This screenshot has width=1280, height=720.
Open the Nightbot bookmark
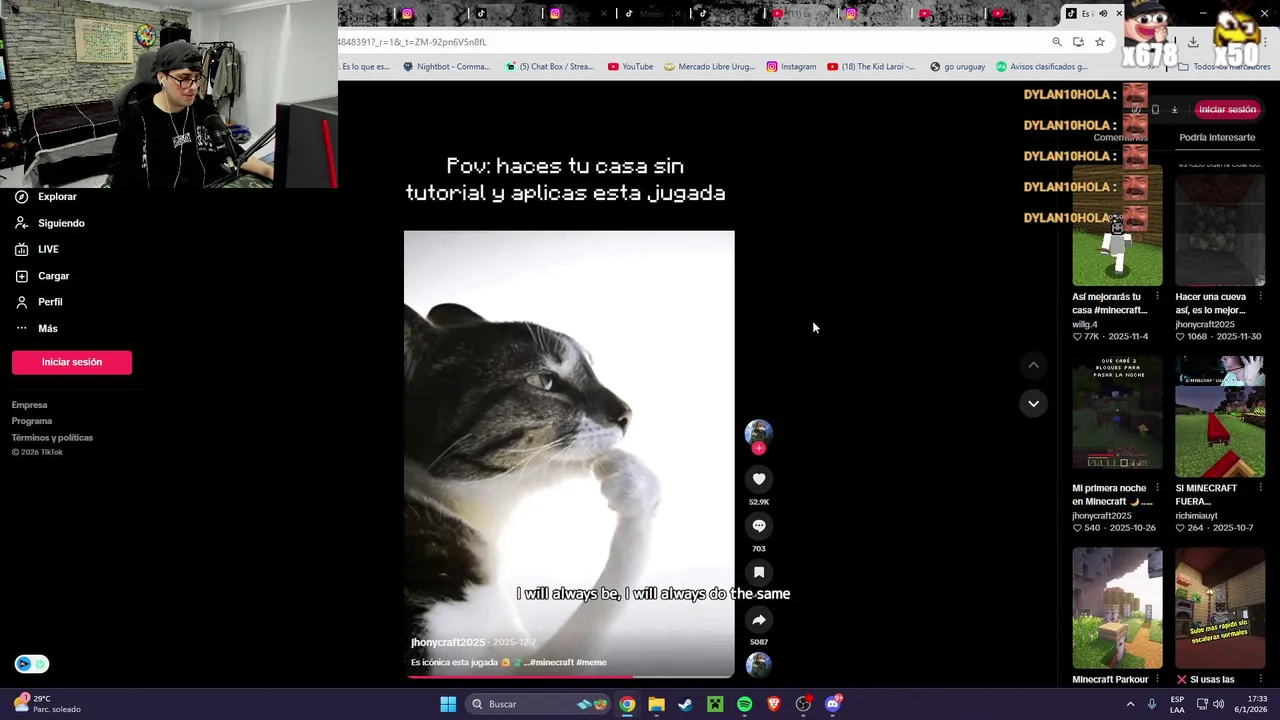point(446,67)
